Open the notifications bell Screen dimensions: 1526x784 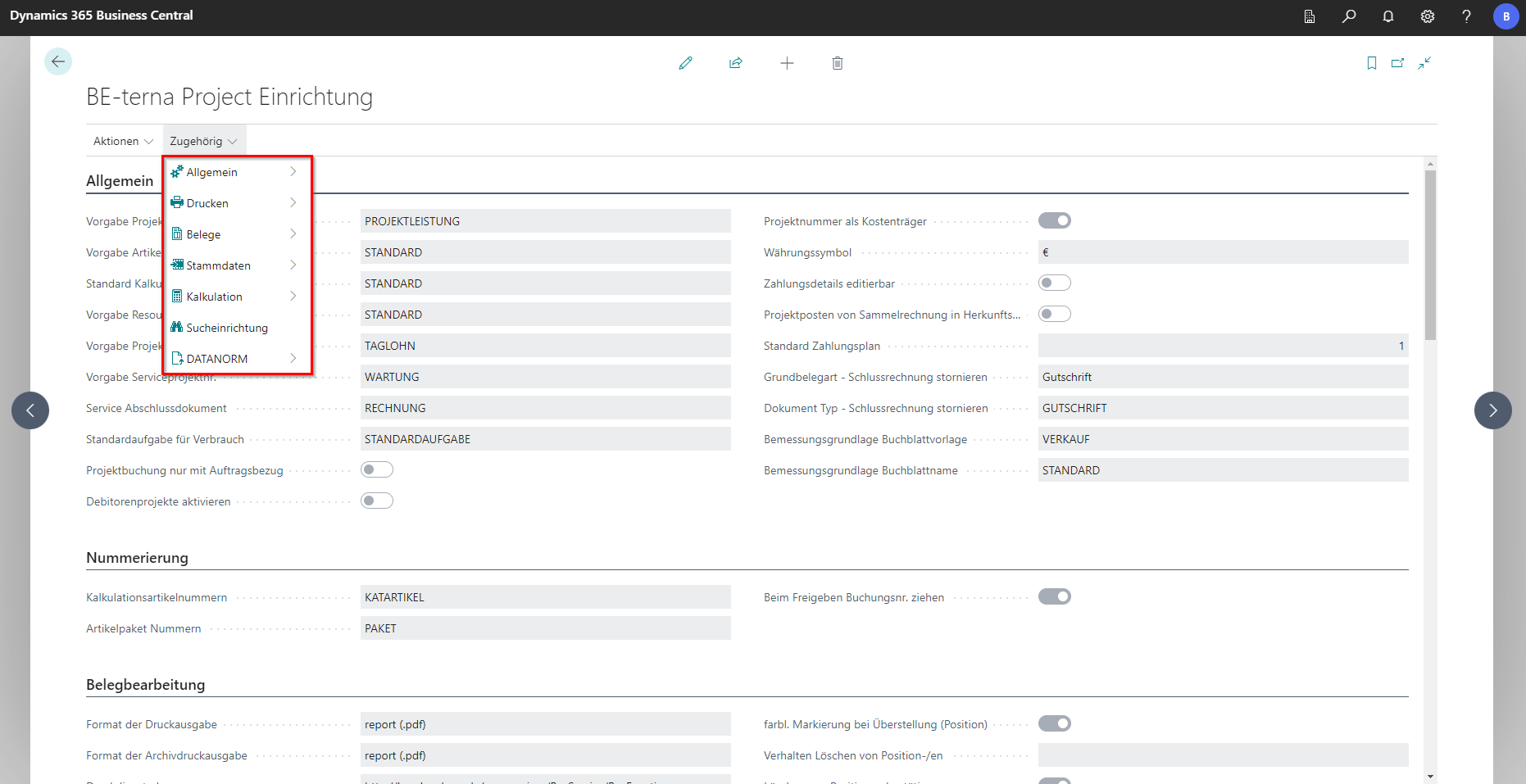tap(1388, 16)
